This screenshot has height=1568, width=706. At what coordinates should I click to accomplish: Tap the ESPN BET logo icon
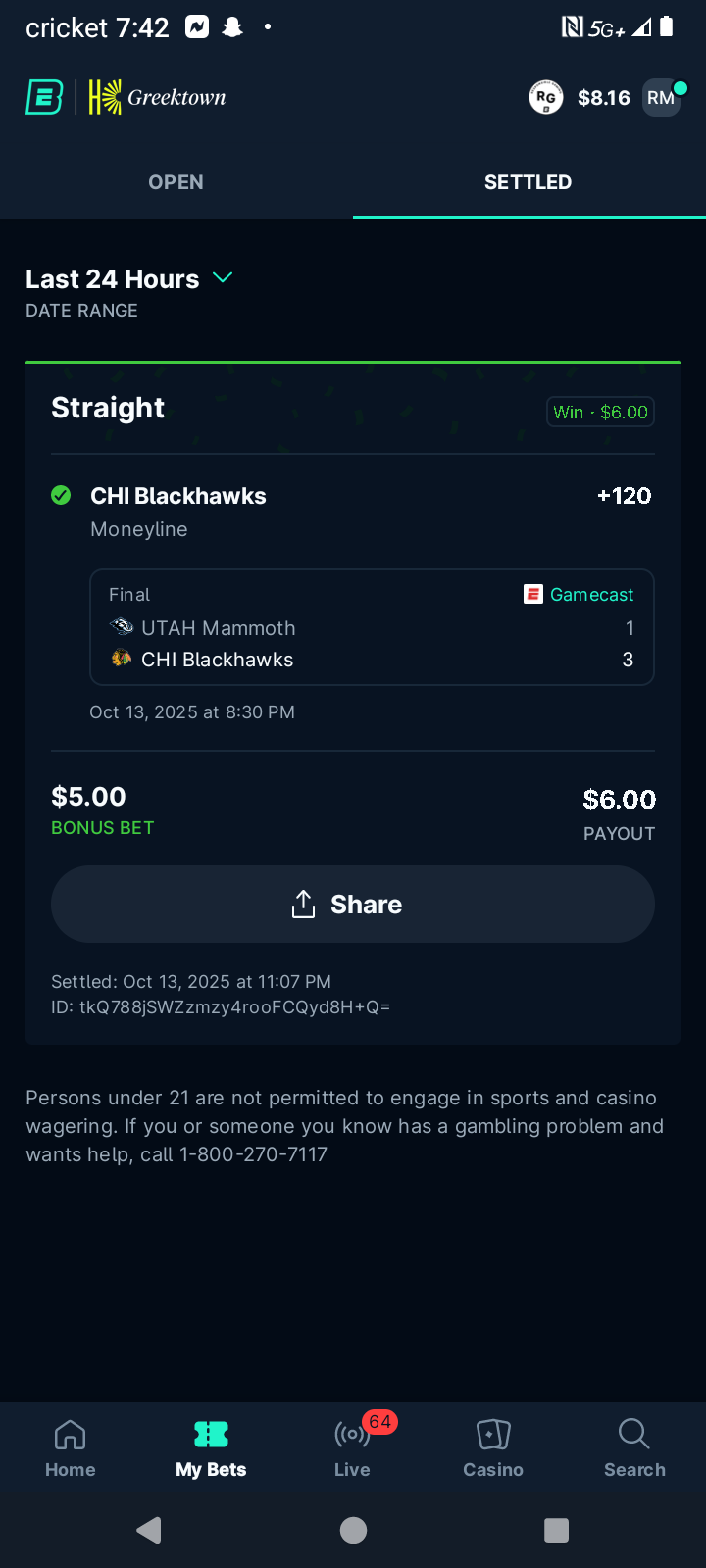[44, 97]
